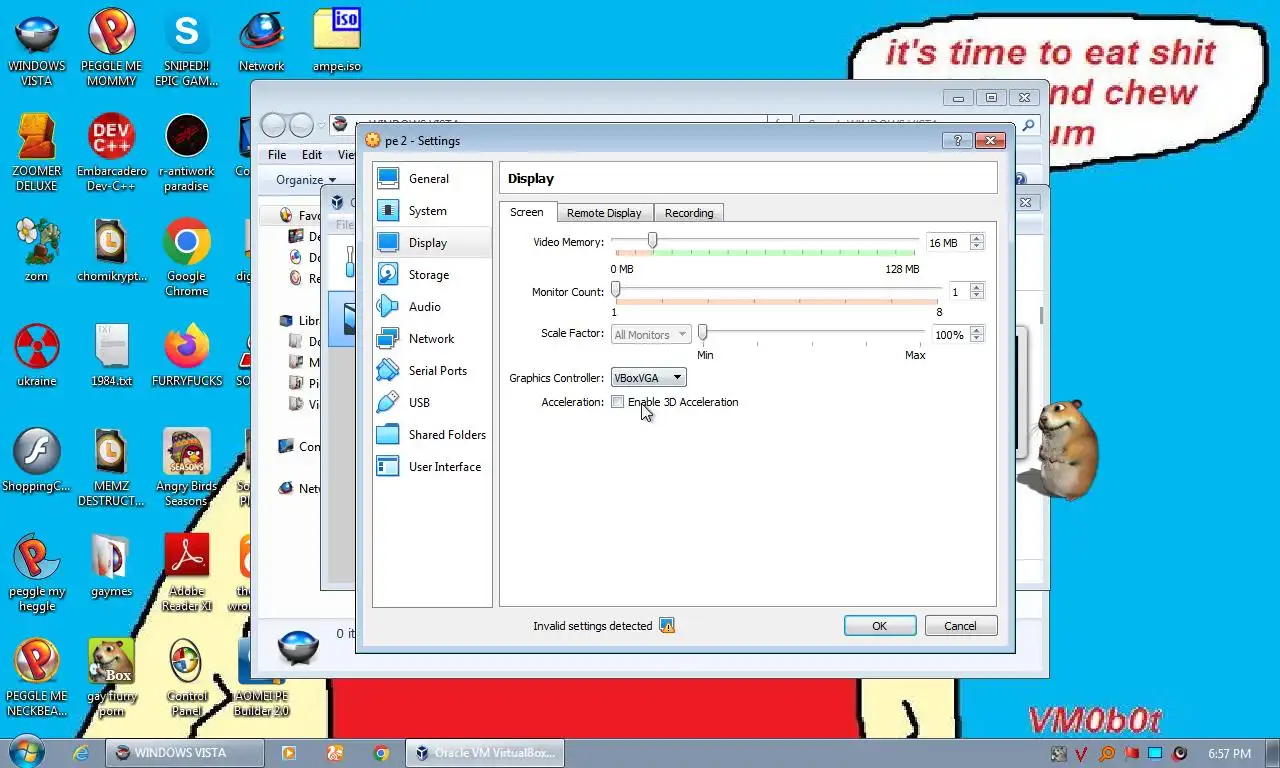Viewport: 1280px width, 768px height.
Task: Click the WINDOWS VISTA taskbar button
Action: pos(185,753)
